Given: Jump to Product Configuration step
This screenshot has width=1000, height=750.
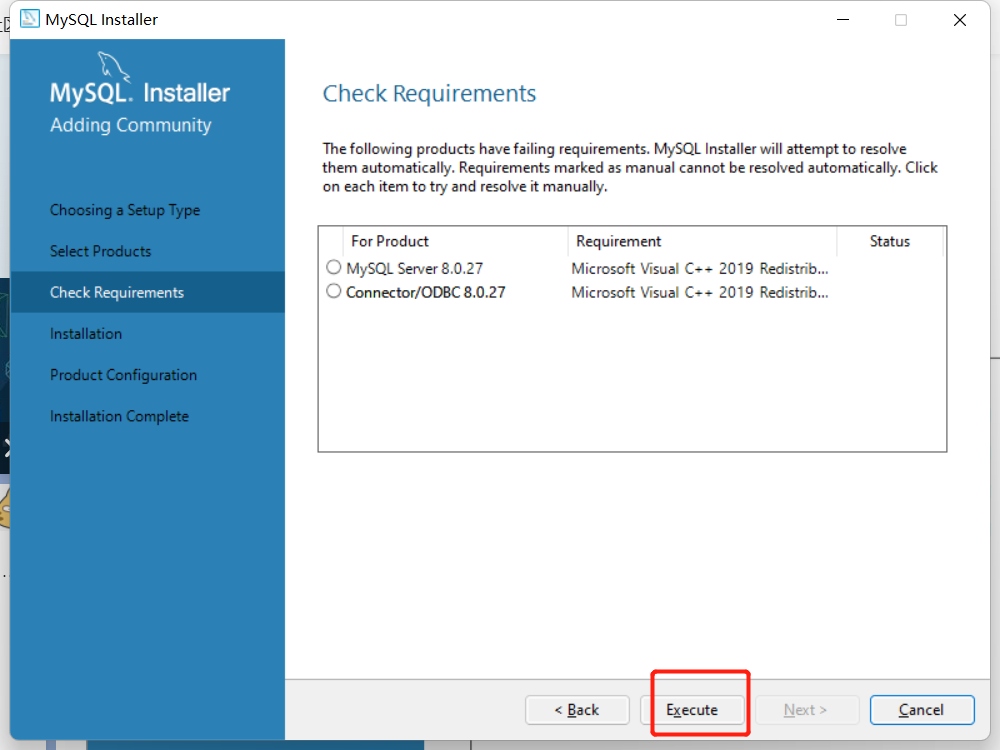Looking at the screenshot, I should [x=124, y=375].
